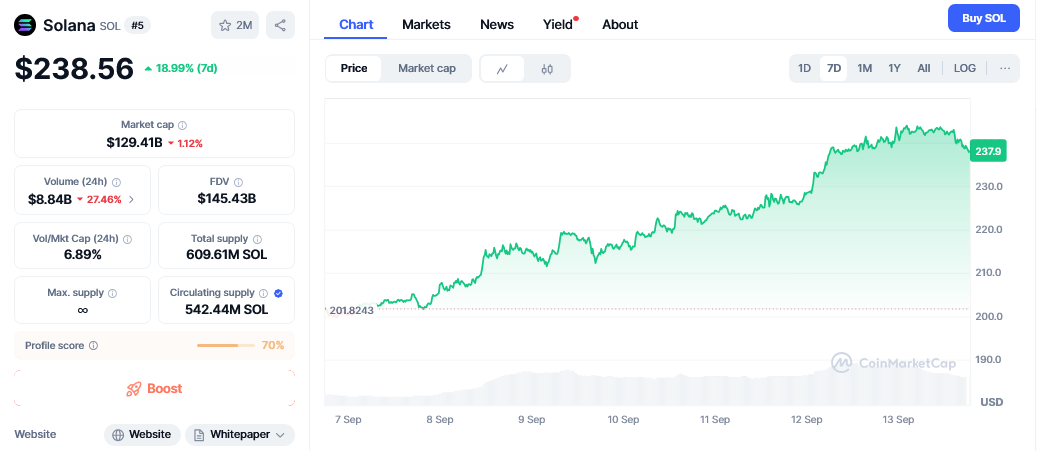Screen dimensions: 1037x451
Task: Click the 237.9 current price label
Action: pyautogui.click(x=987, y=151)
